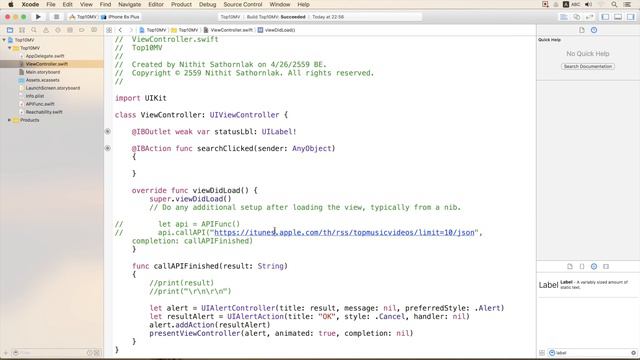Toggle the Debug area visibility

(x=618, y=17)
